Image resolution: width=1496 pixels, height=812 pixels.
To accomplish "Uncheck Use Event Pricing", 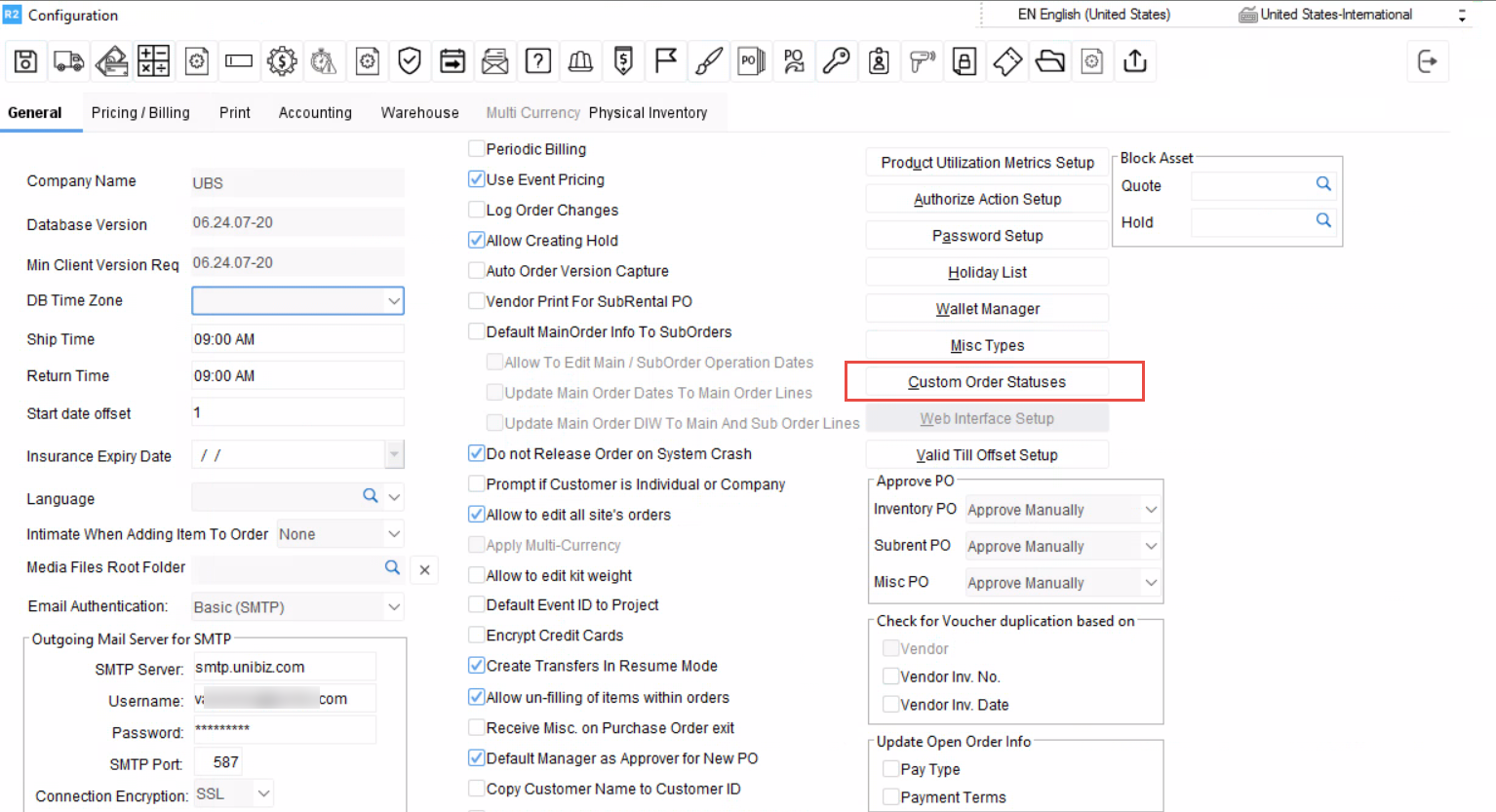I will click(x=477, y=179).
